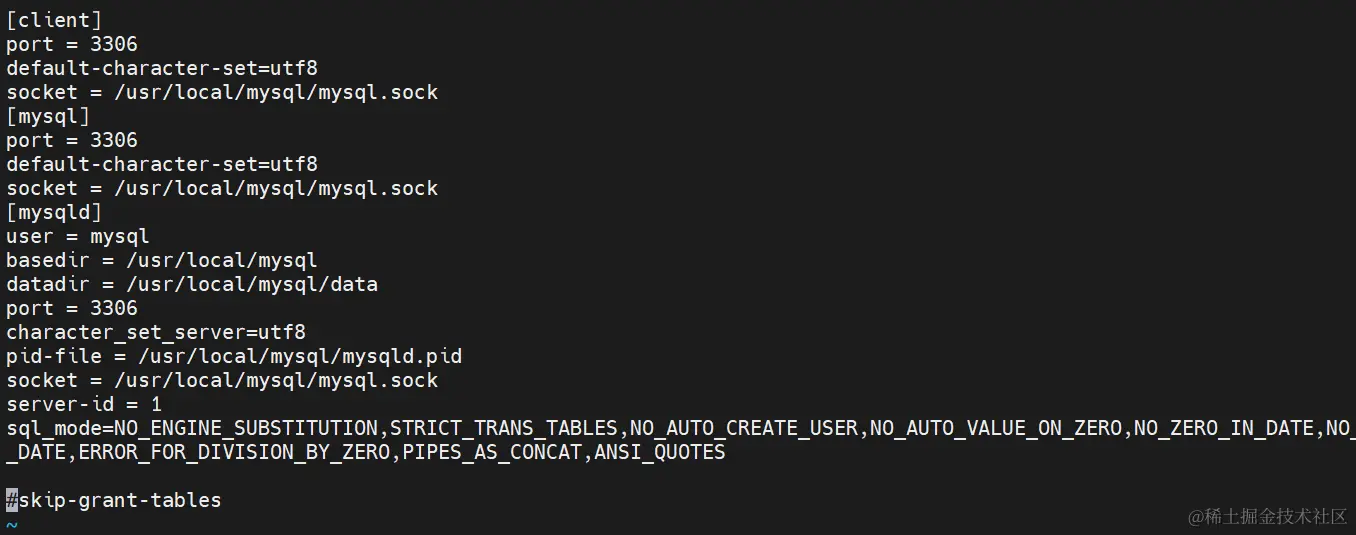Click the server-id = 1 line
This screenshot has width=1356, height=535.
[x=84, y=404]
